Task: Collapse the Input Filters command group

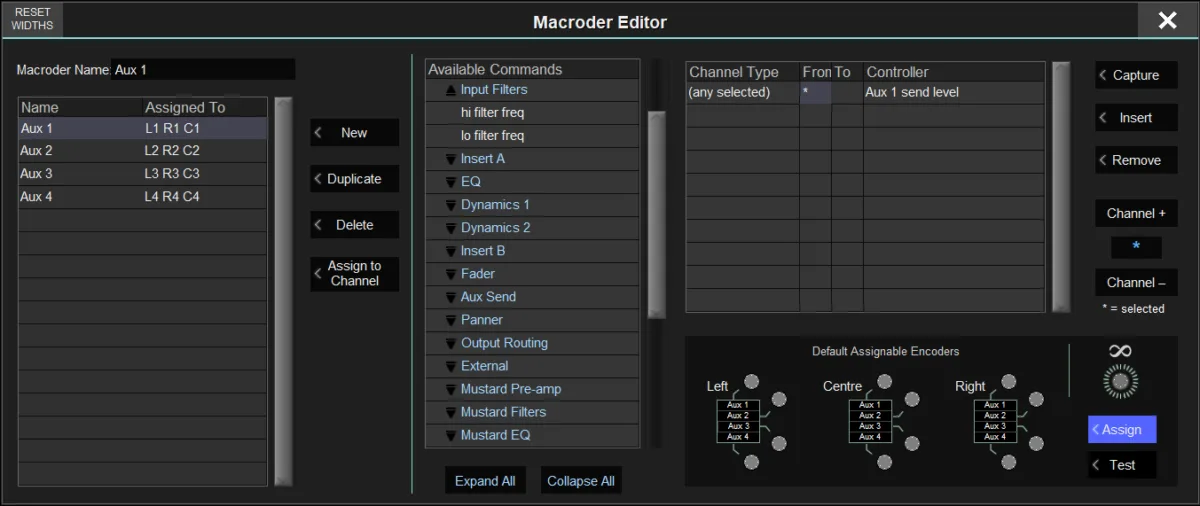Action: 451,90
